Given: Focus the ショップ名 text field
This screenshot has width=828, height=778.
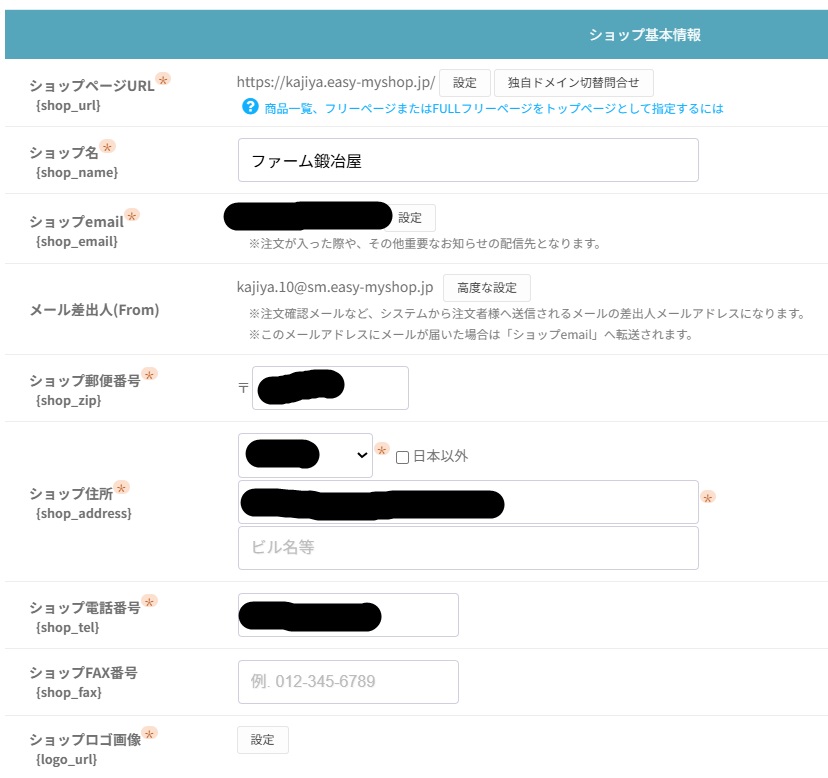Looking at the screenshot, I should tap(468, 160).
